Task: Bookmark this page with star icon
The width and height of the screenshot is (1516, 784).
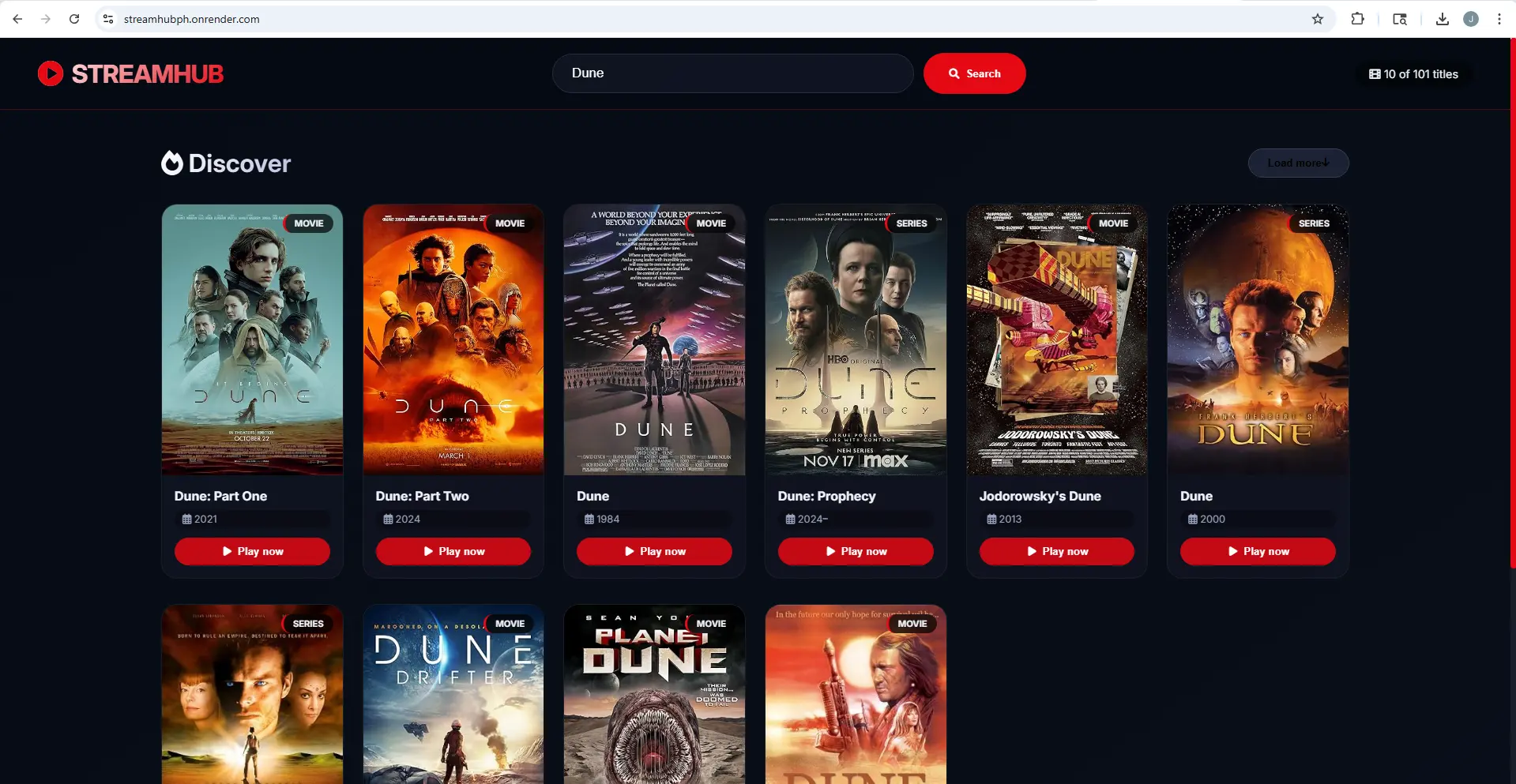Action: click(x=1318, y=19)
